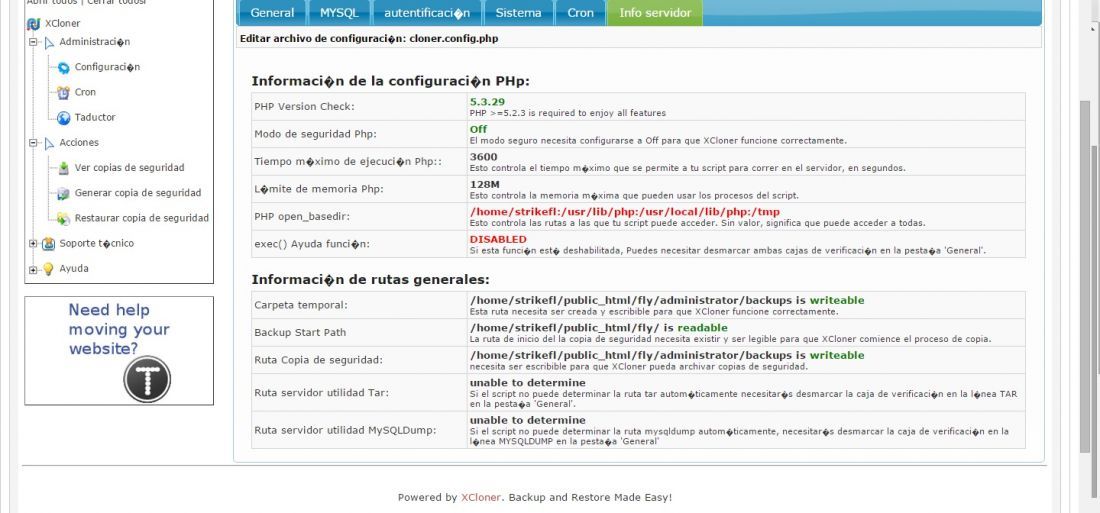Click the Administración folder icon
1100x513 pixels.
[x=49, y=43]
